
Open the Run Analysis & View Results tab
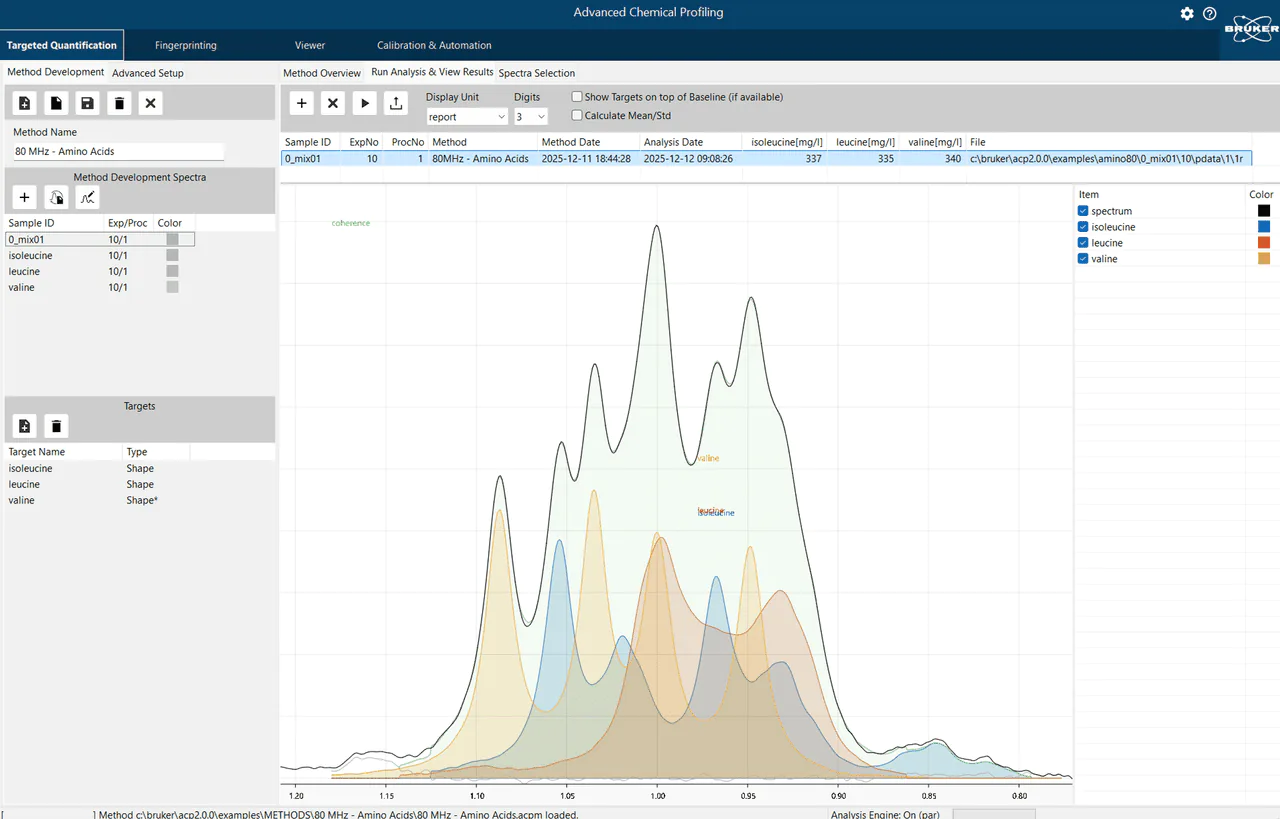(432, 72)
